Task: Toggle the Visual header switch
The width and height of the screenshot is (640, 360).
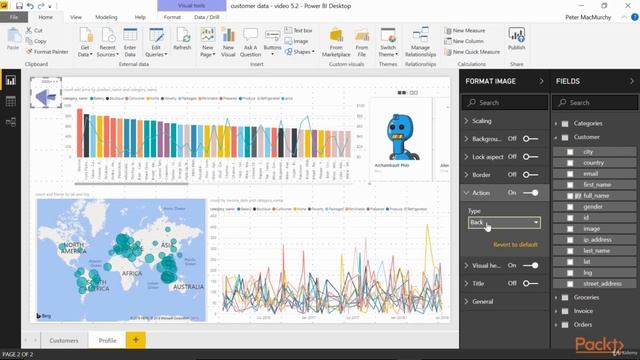Action: point(531,265)
